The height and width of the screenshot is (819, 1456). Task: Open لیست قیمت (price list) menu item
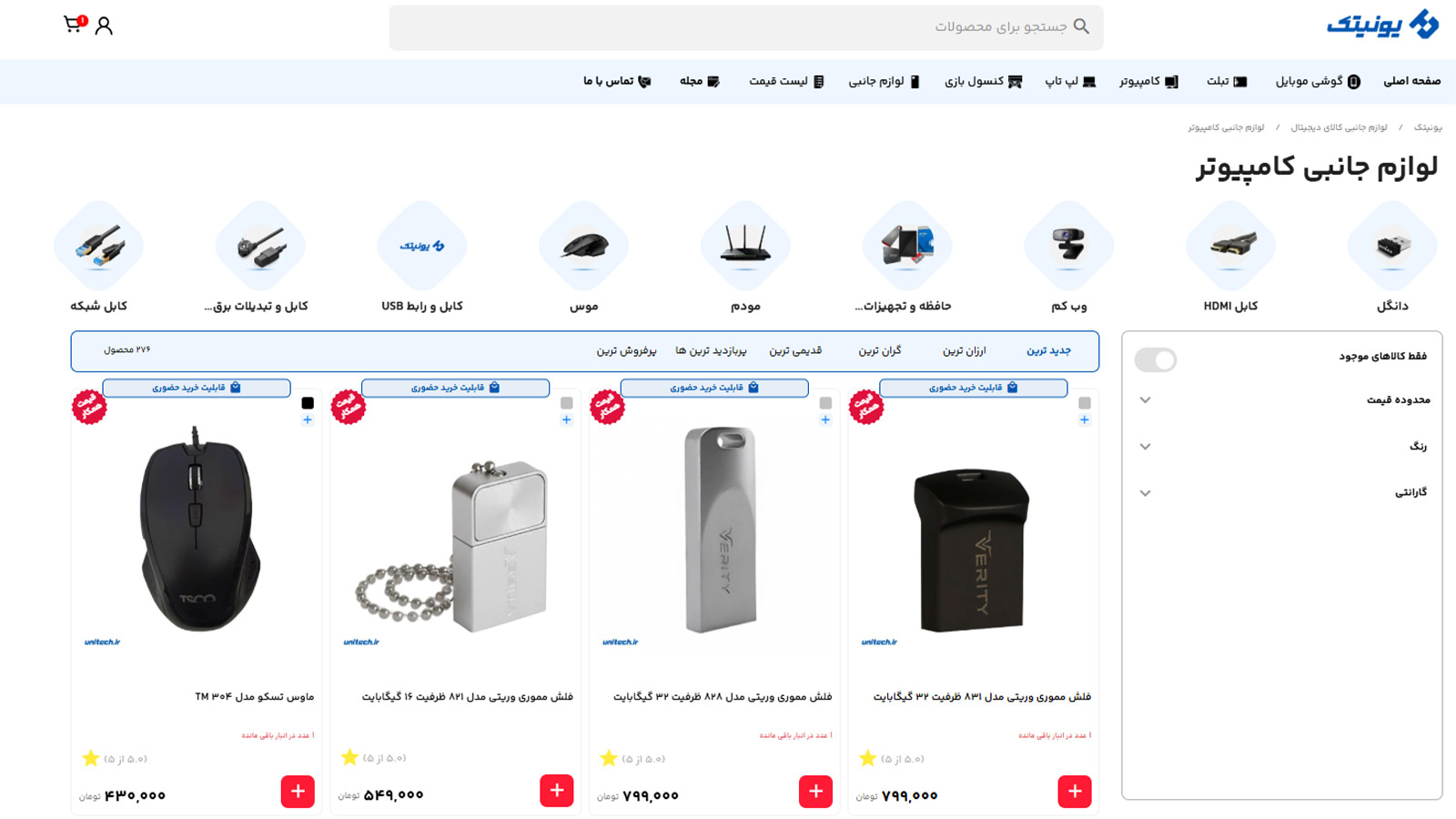click(787, 81)
